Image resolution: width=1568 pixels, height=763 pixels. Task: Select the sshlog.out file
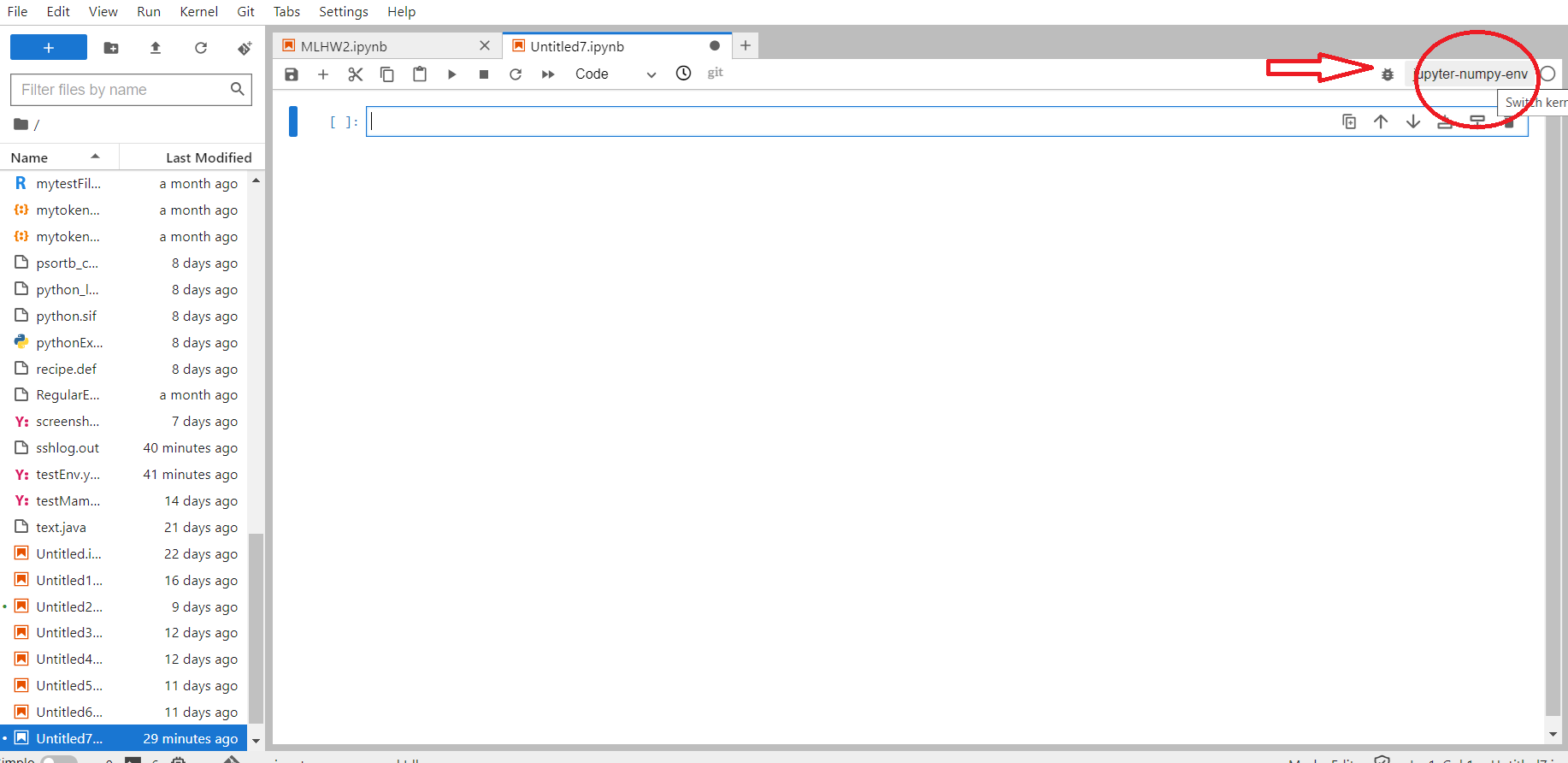[124, 448]
